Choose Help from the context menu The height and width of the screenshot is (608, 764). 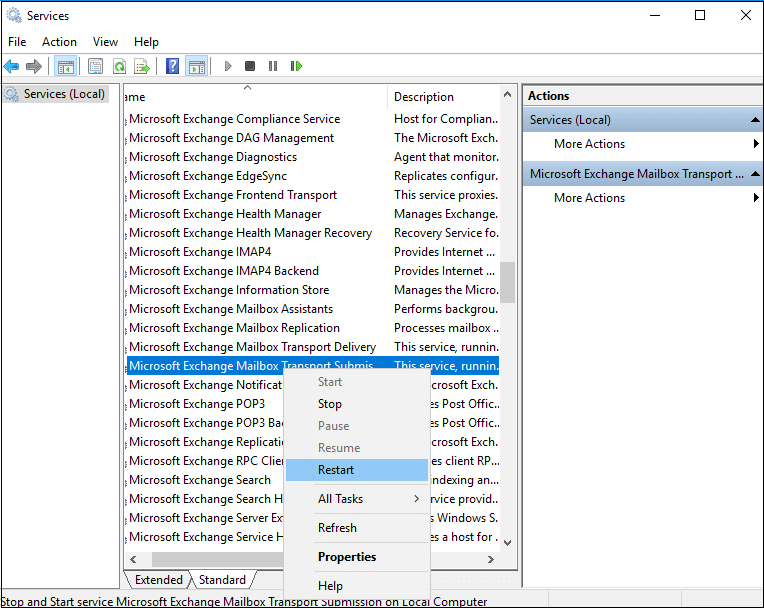pos(357,586)
